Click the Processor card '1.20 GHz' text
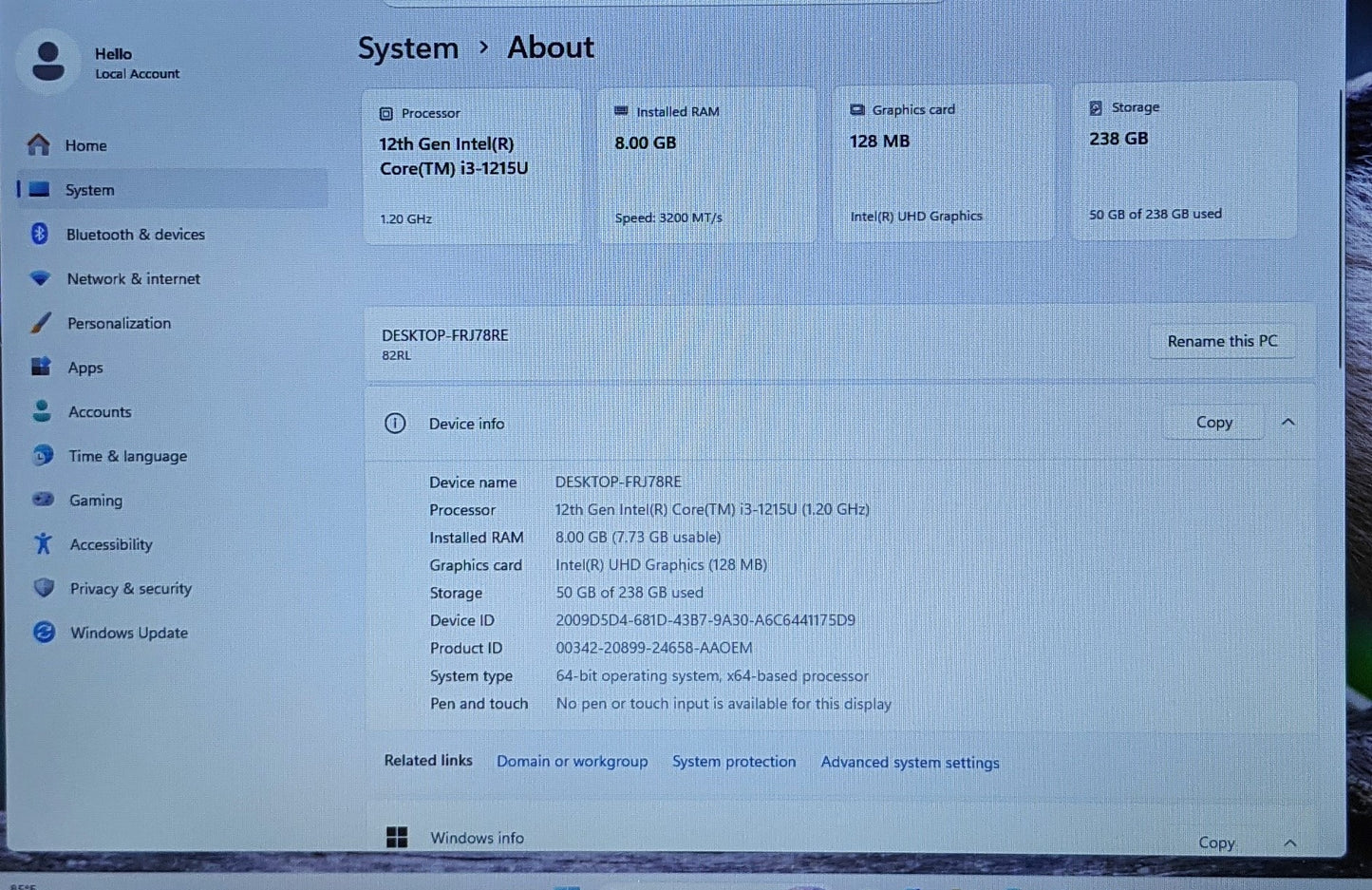 click(x=405, y=219)
